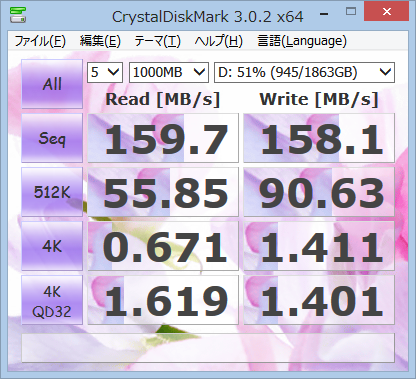Select the 4K QD32 read value 1.619
The height and width of the screenshot is (379, 416).
tap(163, 300)
